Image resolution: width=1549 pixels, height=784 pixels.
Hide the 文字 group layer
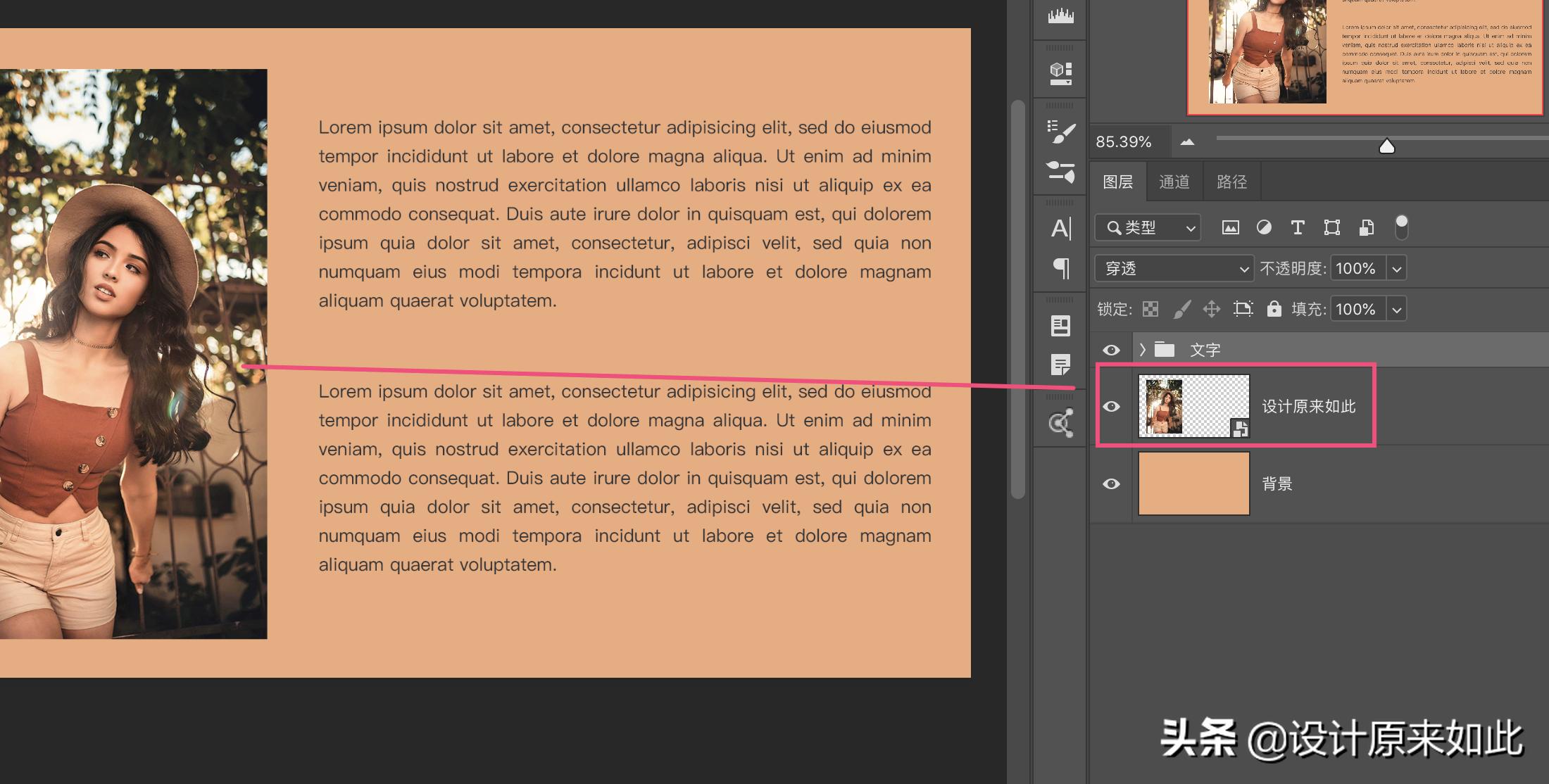(x=1111, y=350)
